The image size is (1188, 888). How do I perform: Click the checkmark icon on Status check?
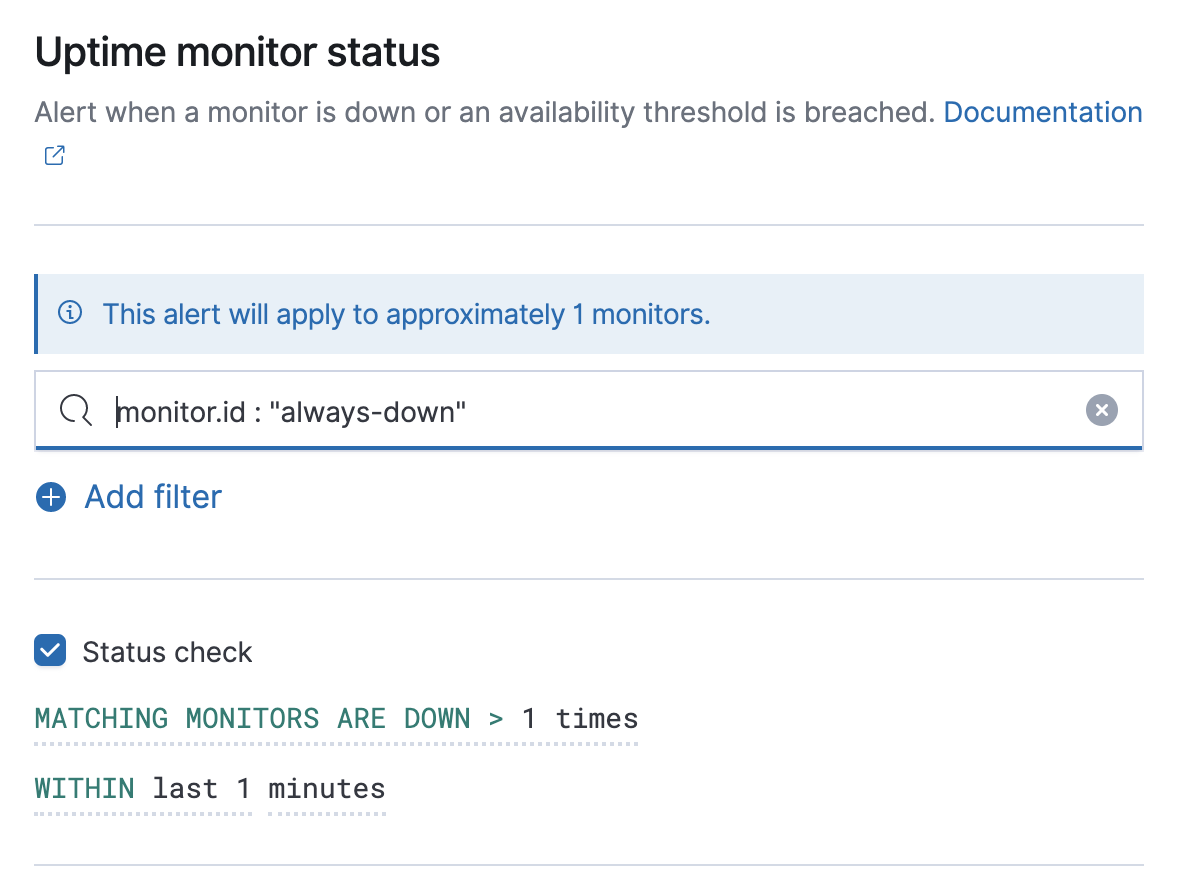[x=49, y=651]
